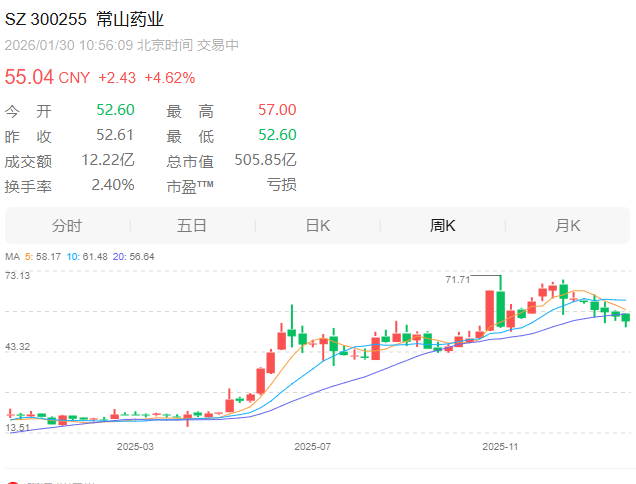Image resolution: width=636 pixels, height=484 pixels.
Task: Click the 昨收 value 52.61
Action: coord(115,135)
